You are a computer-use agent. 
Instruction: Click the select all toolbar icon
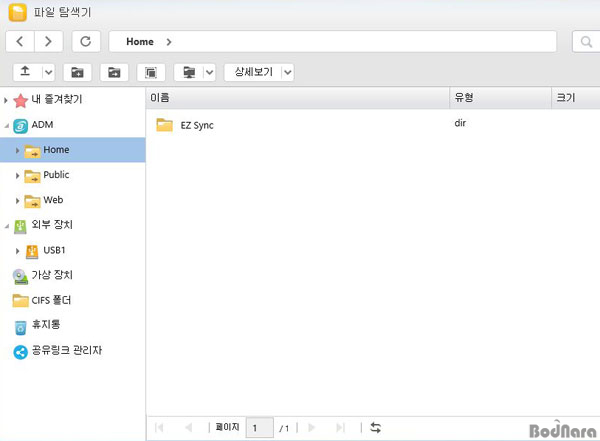click(x=151, y=72)
